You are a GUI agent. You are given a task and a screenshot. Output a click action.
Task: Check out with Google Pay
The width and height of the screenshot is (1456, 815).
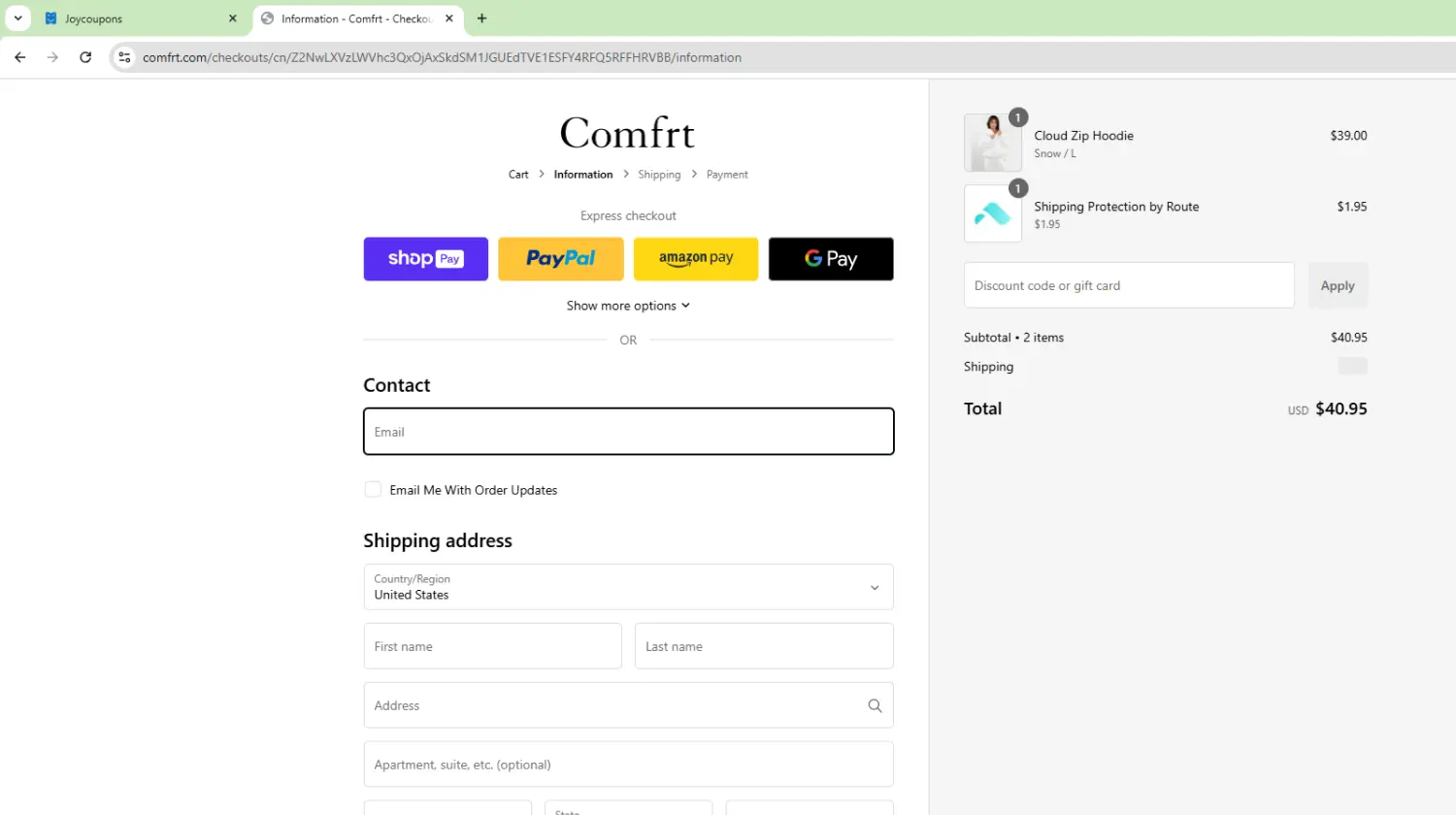pyautogui.click(x=831, y=259)
